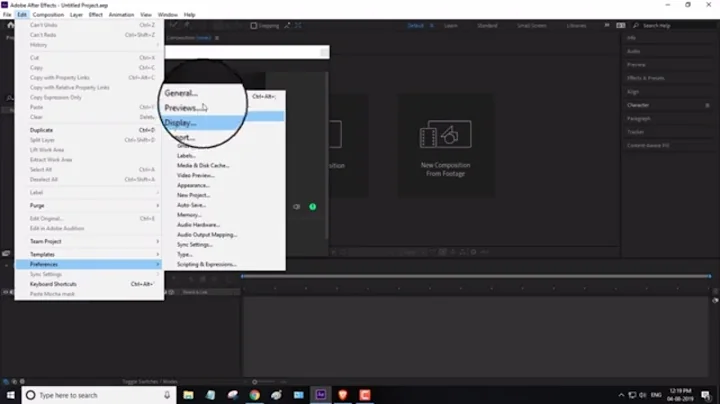Click the Windows Start button
This screenshot has height=404, width=720.
pyautogui.click(x=9, y=395)
